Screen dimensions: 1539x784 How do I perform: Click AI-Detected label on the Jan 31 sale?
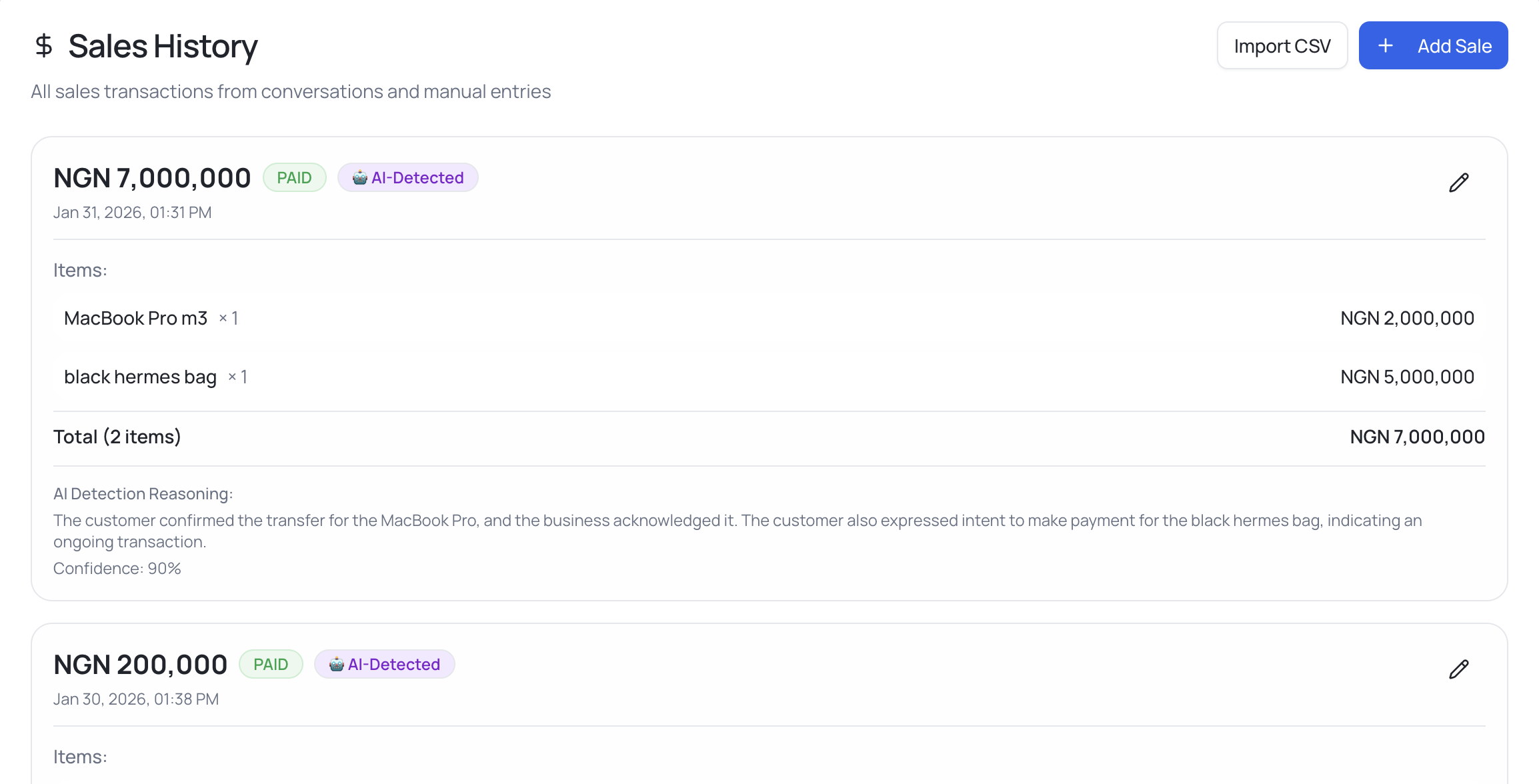tap(417, 178)
